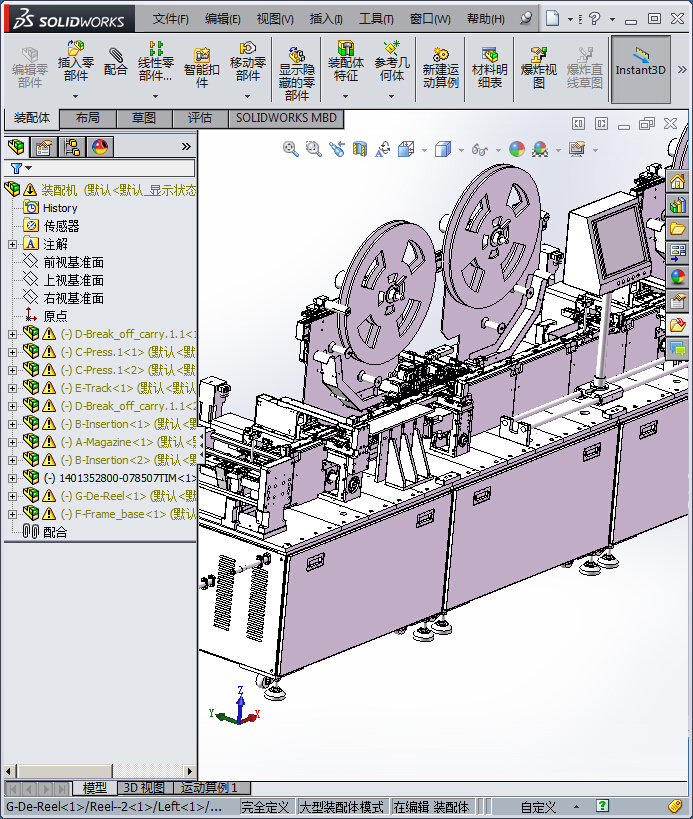Viewport: 693px width, 819px height.
Task: Open the filter funnel dropdown arrow
Action: (x=29, y=168)
